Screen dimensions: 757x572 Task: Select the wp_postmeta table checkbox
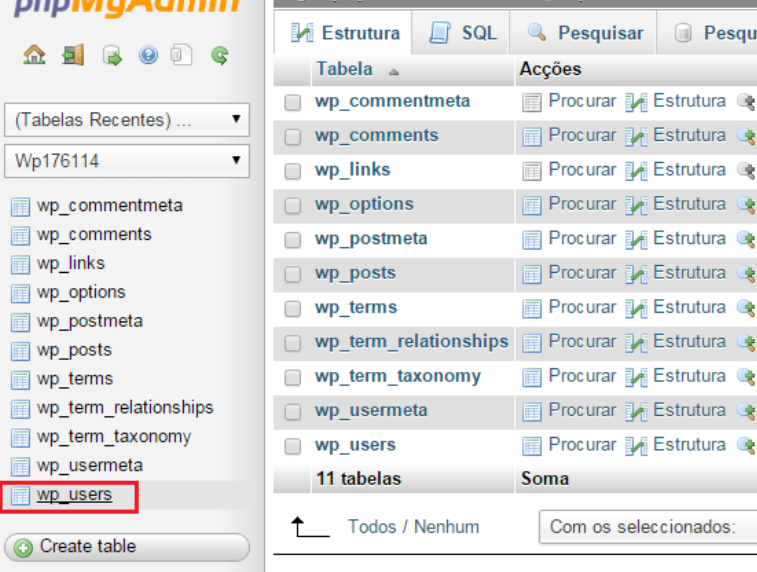tap(293, 240)
